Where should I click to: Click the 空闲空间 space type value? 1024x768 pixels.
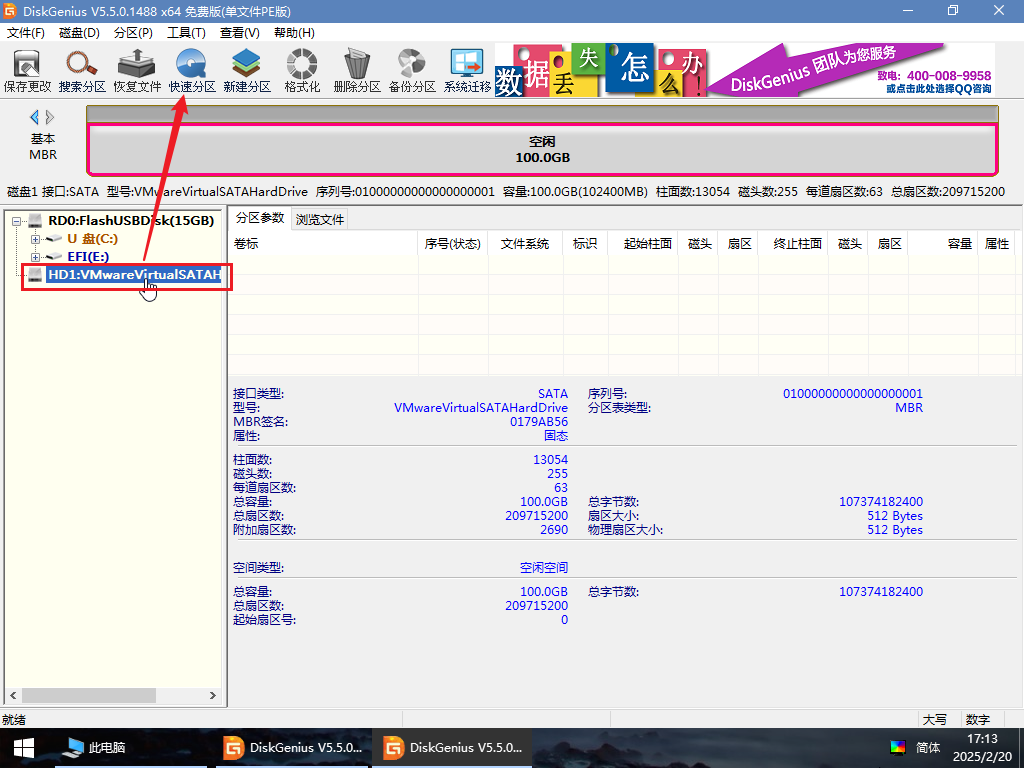click(543, 568)
